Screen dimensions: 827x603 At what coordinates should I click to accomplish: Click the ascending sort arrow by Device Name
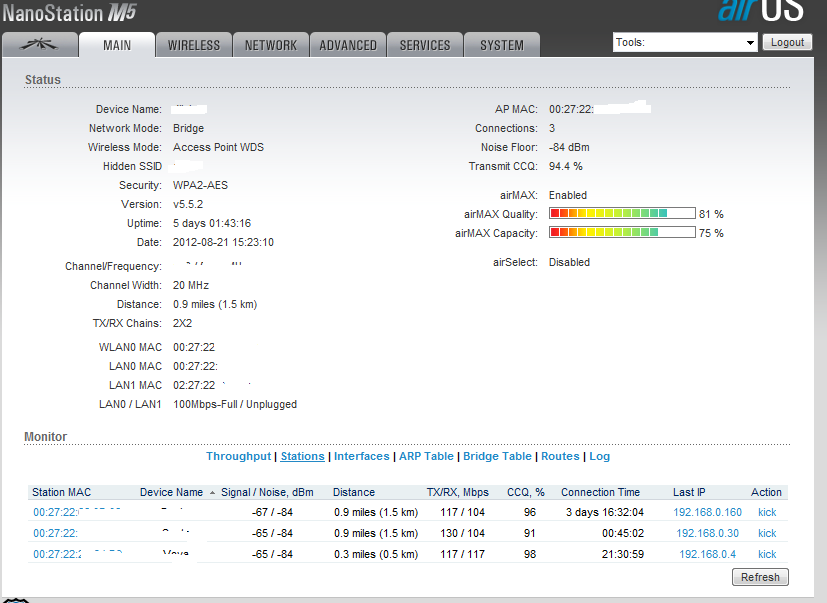pos(212,493)
